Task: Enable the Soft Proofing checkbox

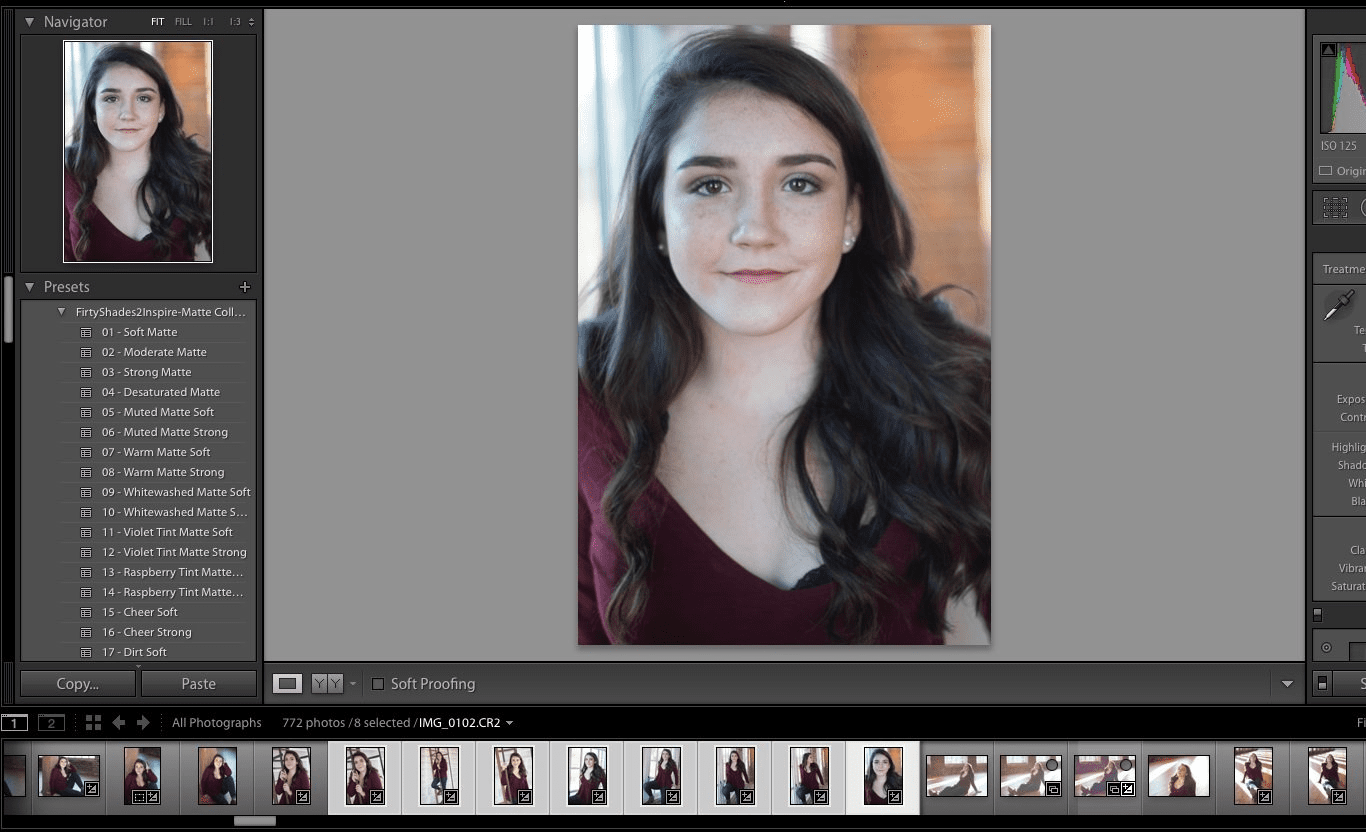Action: [378, 684]
